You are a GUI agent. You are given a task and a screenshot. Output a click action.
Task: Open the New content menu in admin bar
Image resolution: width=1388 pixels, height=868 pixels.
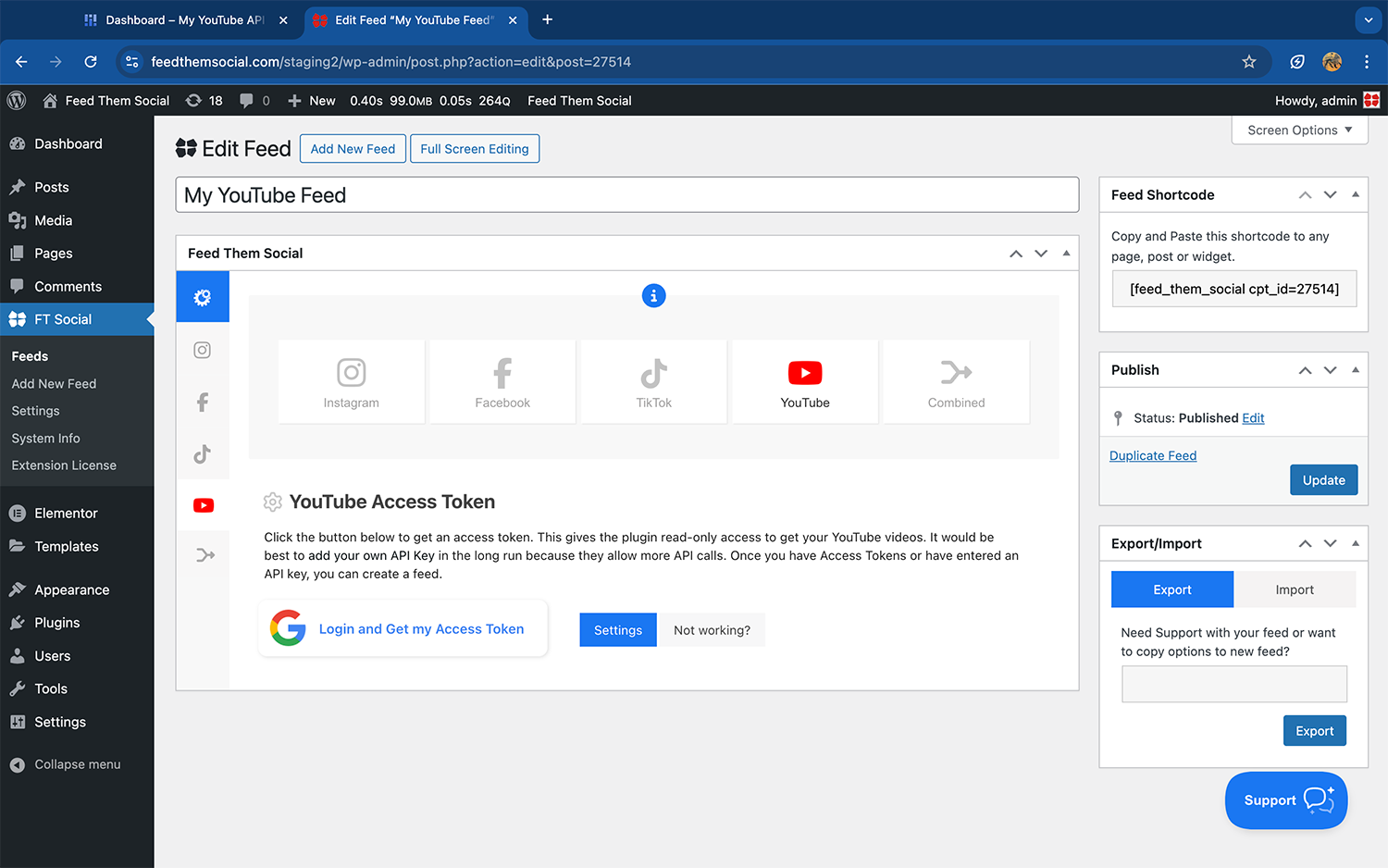312,100
